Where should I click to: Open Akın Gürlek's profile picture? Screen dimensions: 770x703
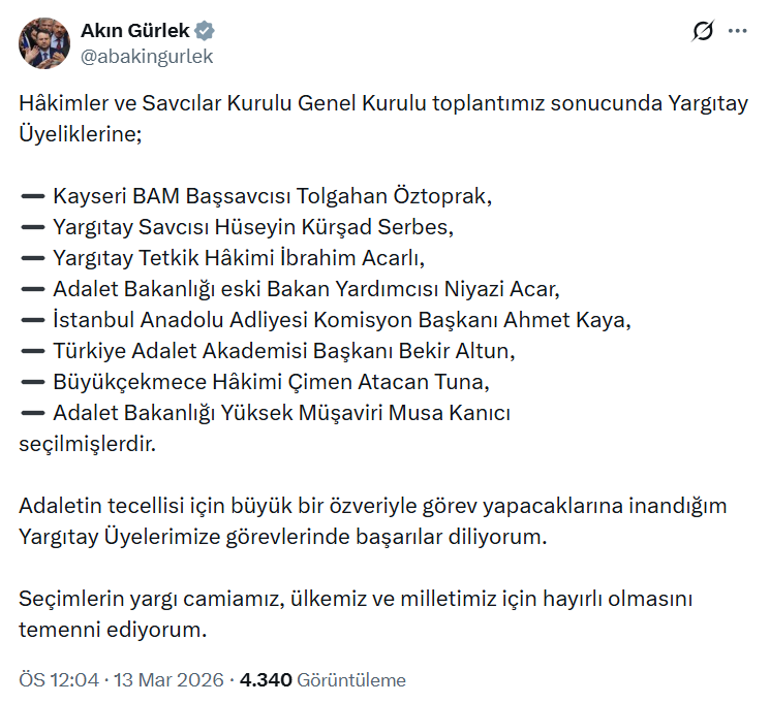click(x=44, y=43)
